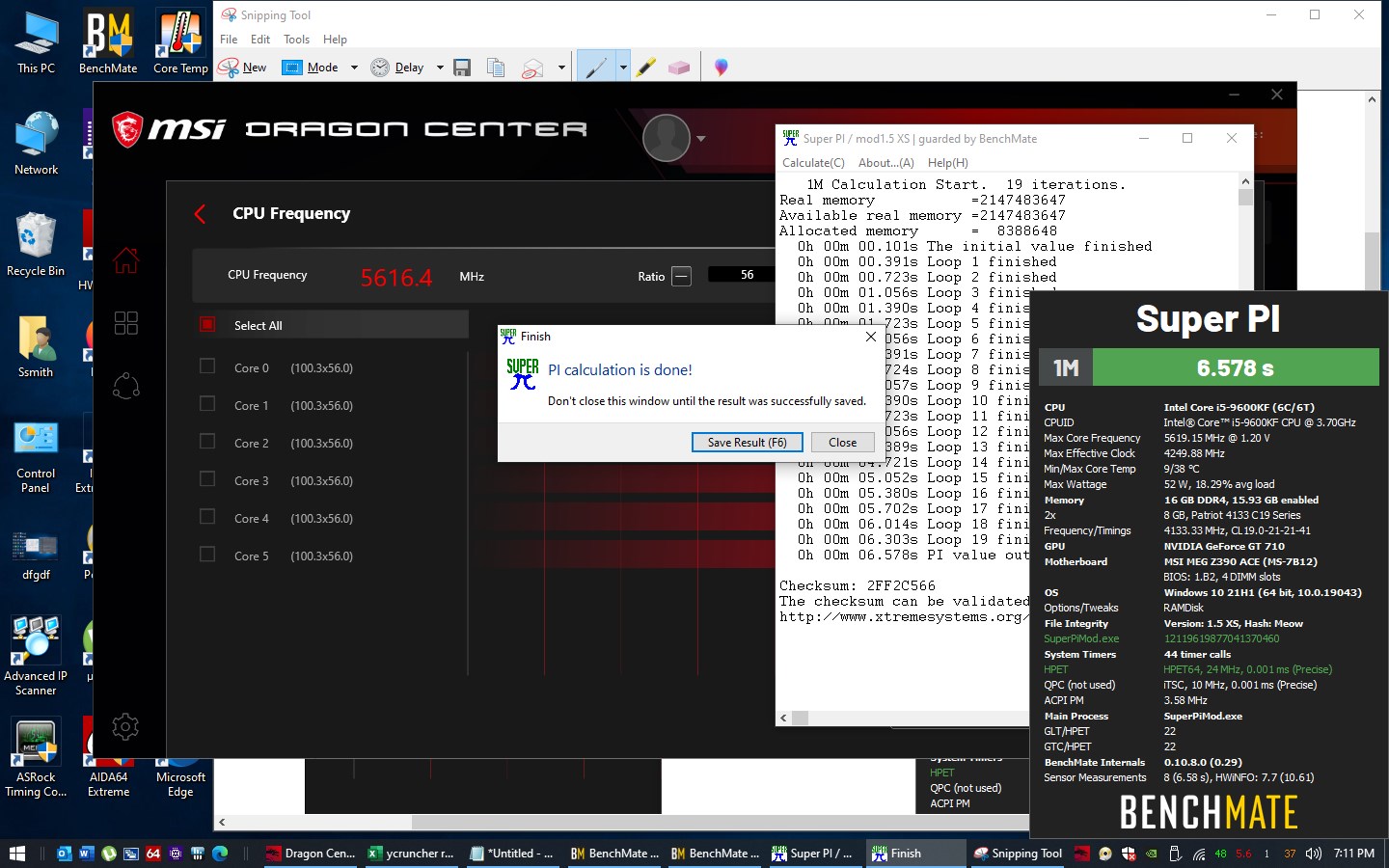Open the dfgdf desktop icon
Viewport: 1389px width, 868px height.
(x=36, y=554)
